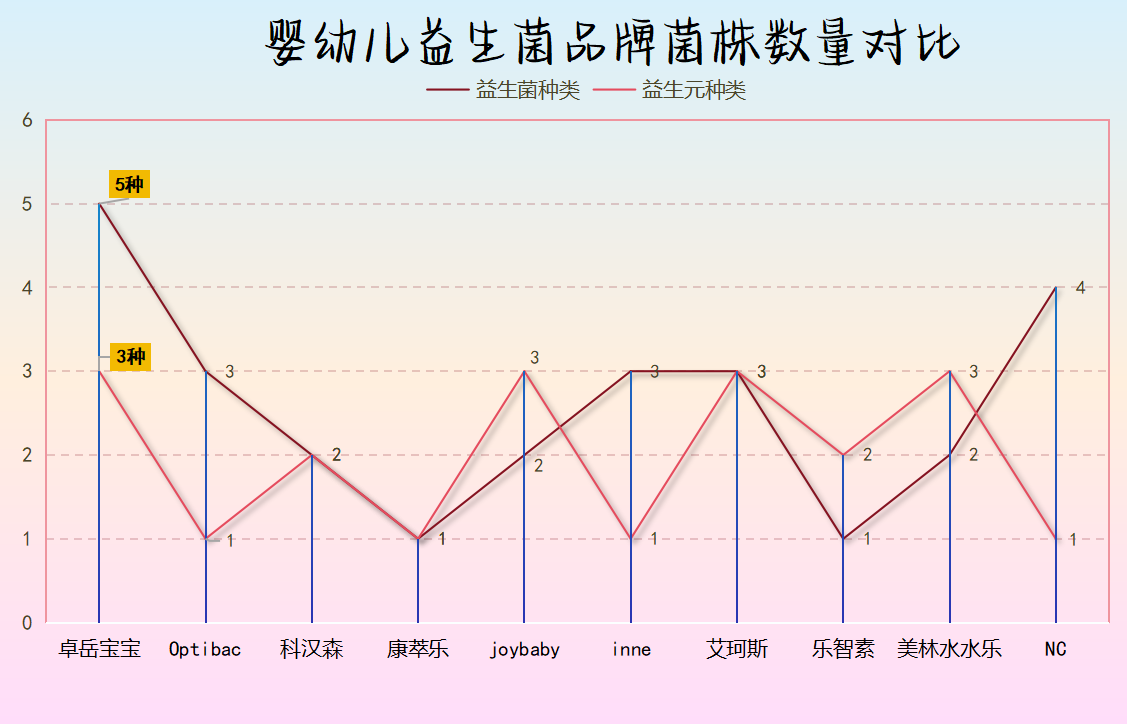Click the chart title 婴幼儿益生菌品牌菌株数量对比
1127x724 pixels.
coord(613,42)
